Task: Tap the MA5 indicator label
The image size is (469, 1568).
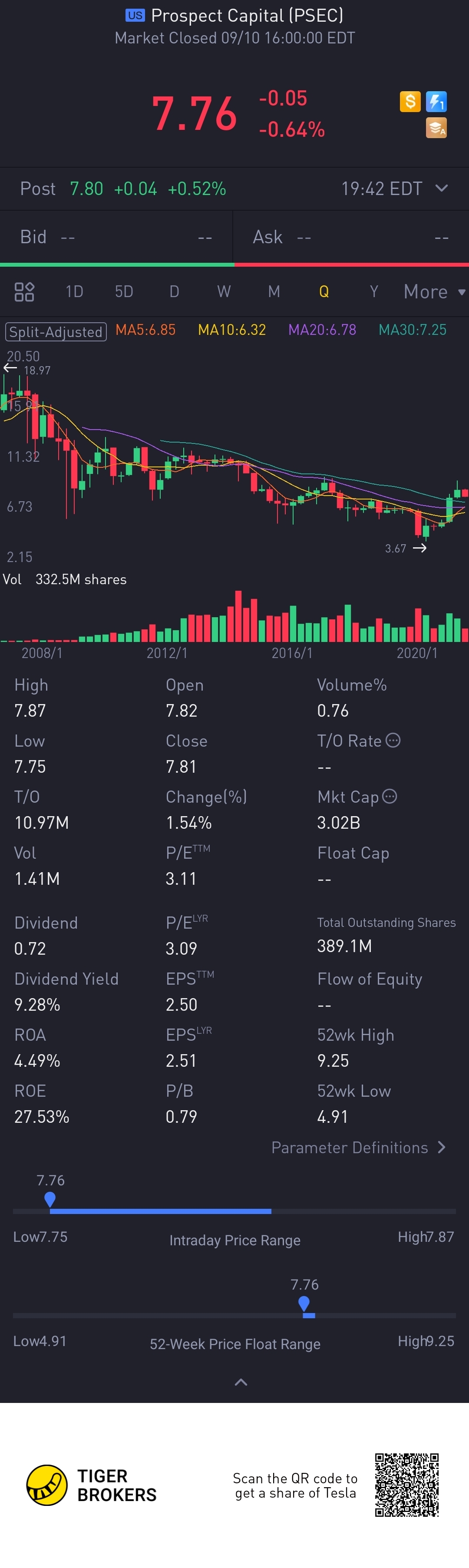Action: (145, 330)
